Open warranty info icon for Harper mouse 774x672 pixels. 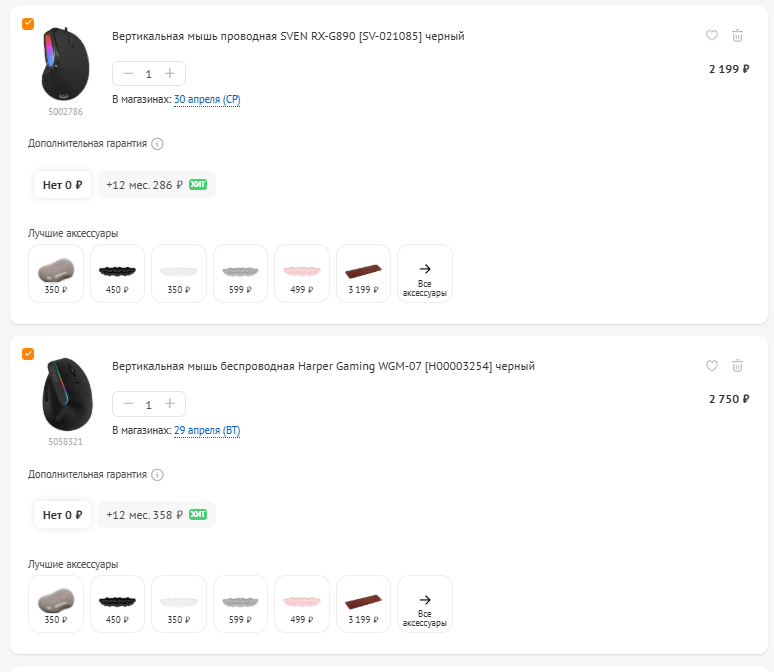coord(157,474)
